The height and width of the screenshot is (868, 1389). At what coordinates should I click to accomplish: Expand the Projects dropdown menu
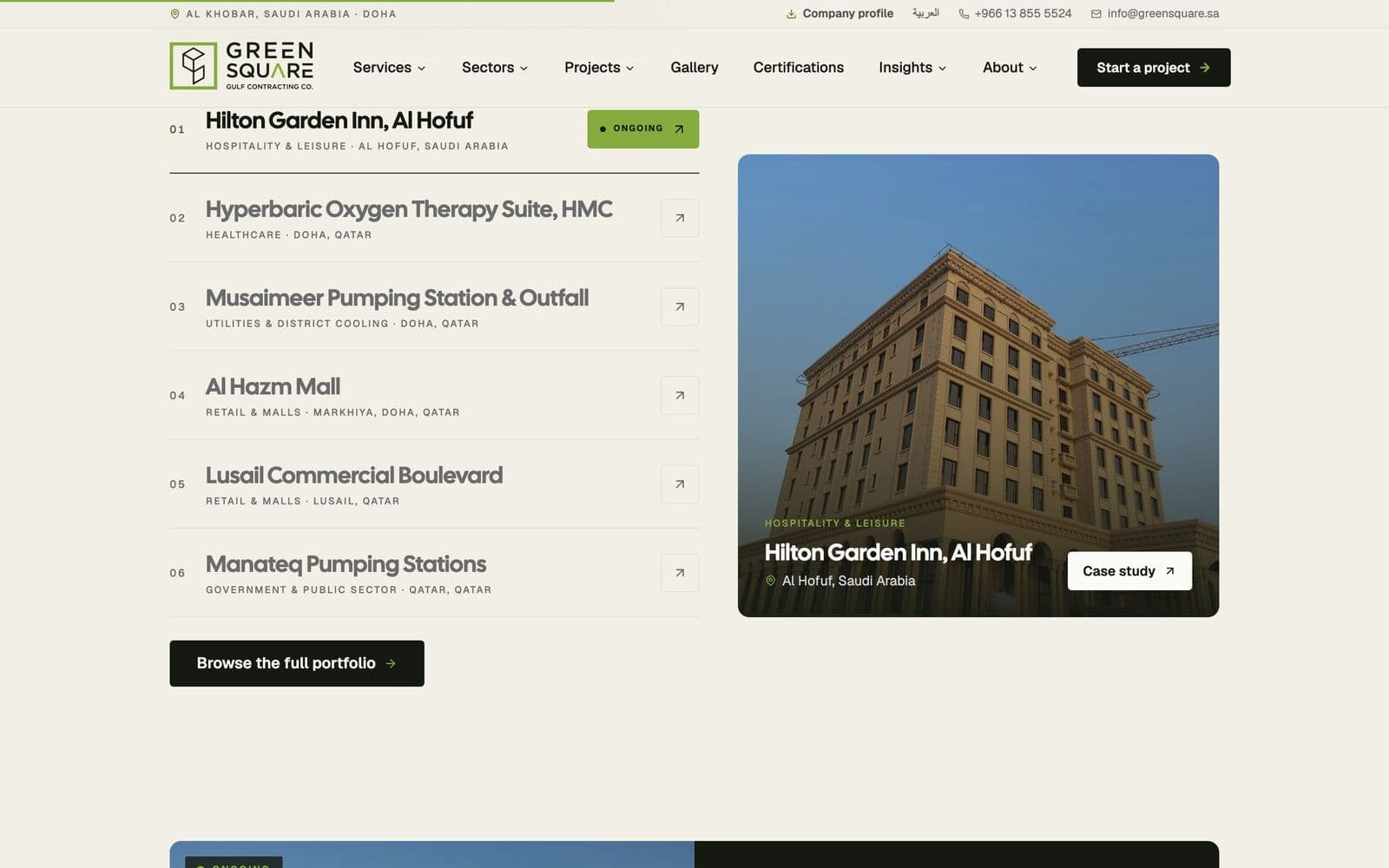coord(599,68)
